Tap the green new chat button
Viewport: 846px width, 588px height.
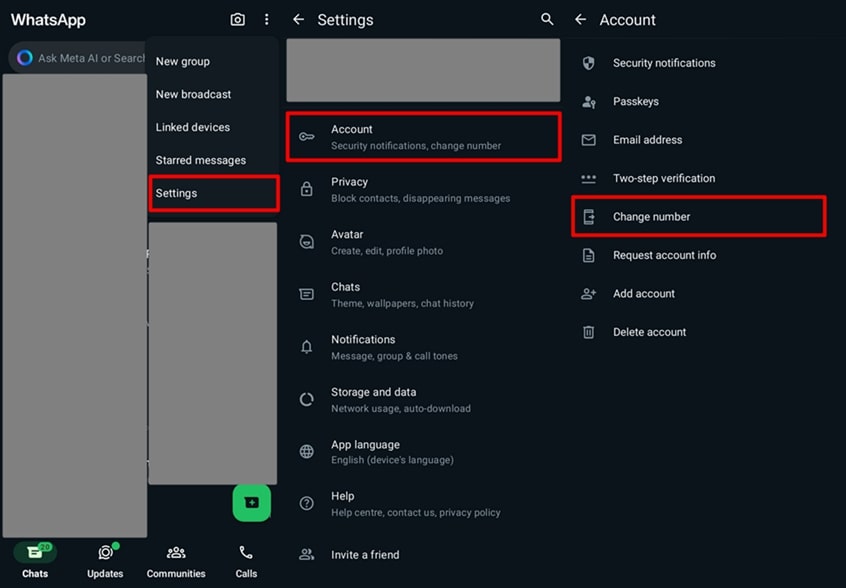[251, 503]
